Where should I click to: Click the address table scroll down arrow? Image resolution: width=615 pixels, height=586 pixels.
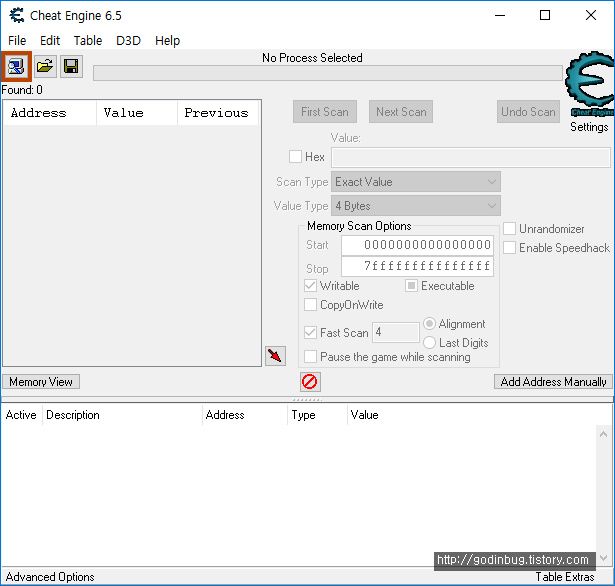click(x=604, y=558)
